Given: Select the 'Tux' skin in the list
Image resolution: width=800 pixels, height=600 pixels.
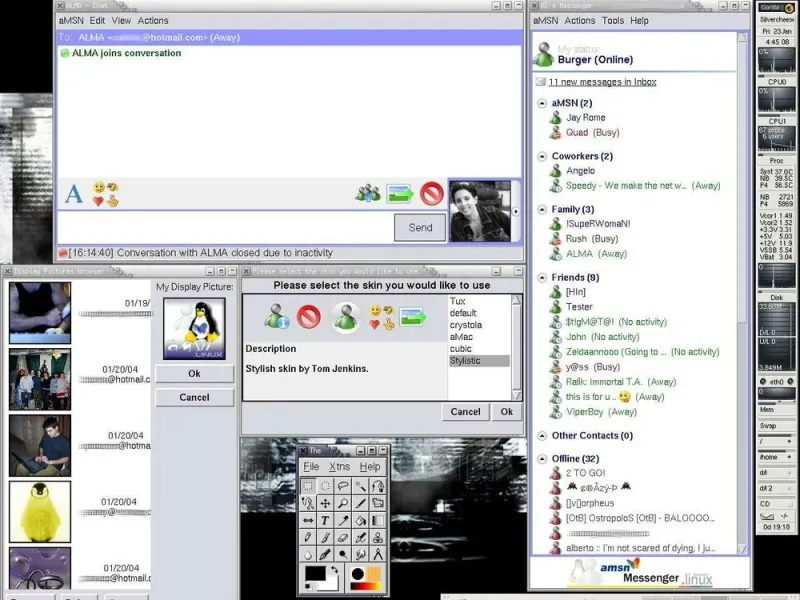Looking at the screenshot, I should coord(457,301).
